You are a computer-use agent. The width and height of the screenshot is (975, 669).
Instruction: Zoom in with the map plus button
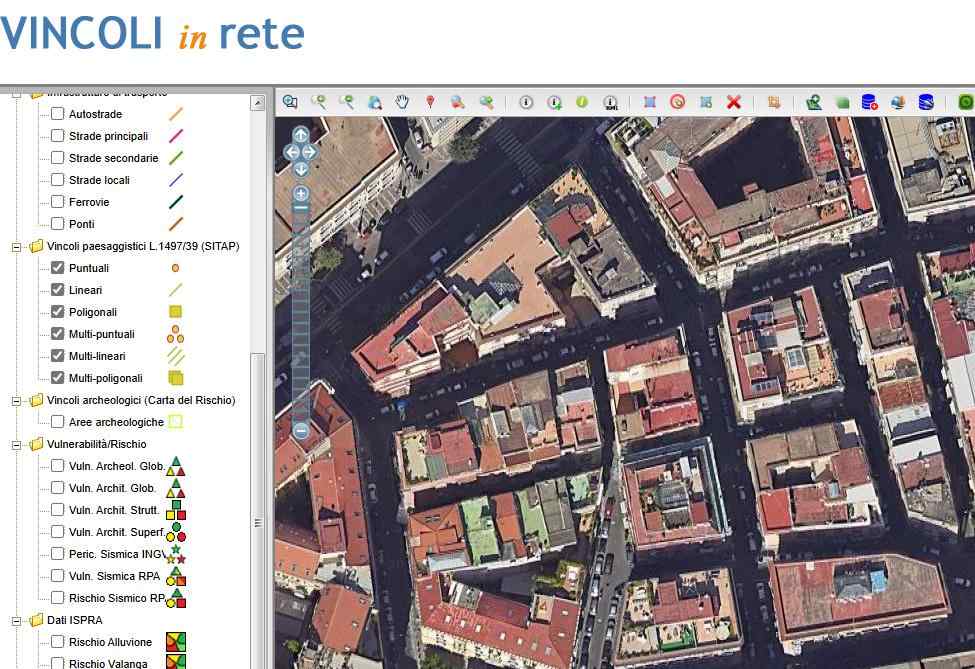click(301, 193)
